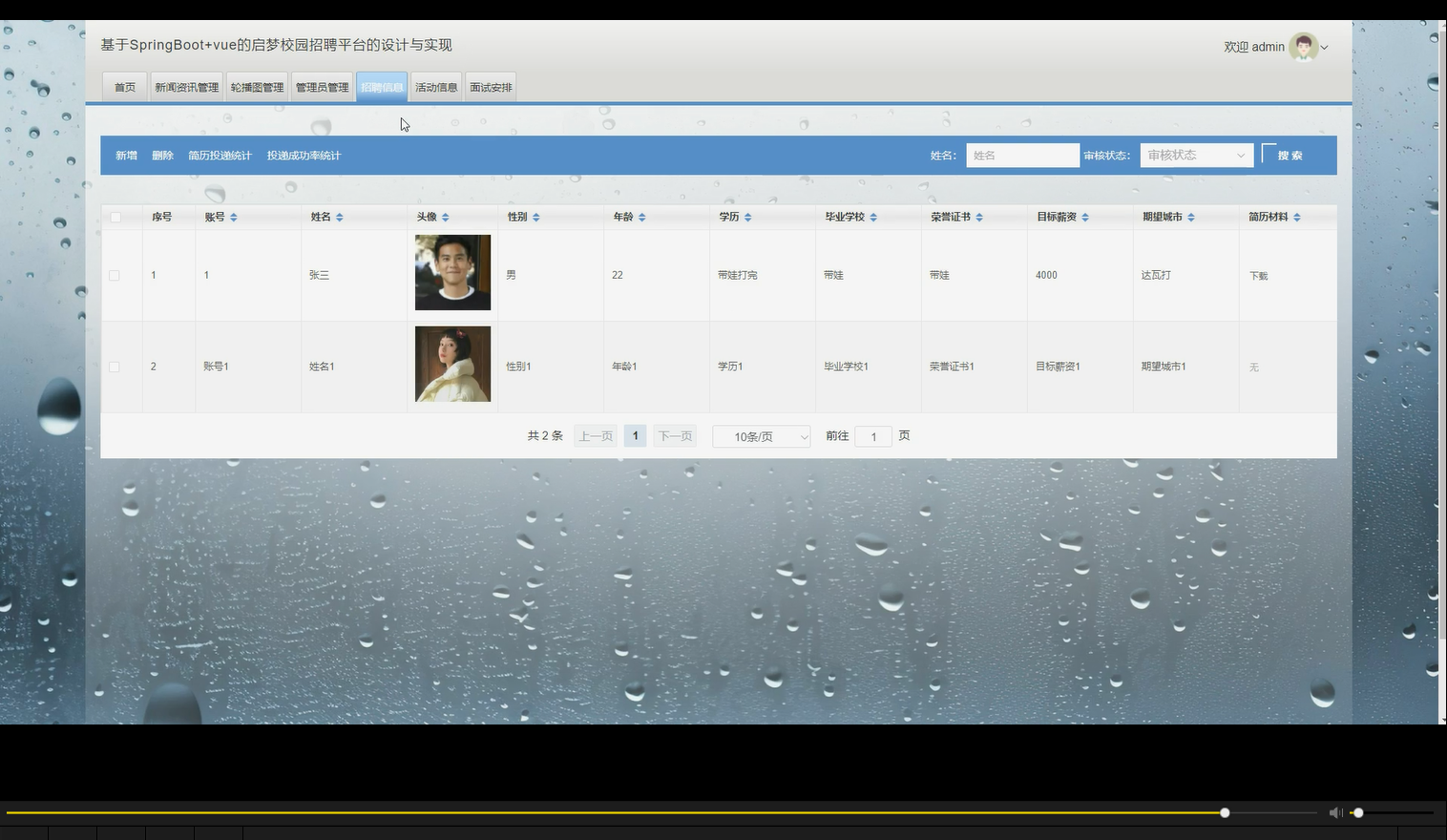Screen dimensions: 1447x840
Task: Open the 面试安排 tab
Action: 491,87
